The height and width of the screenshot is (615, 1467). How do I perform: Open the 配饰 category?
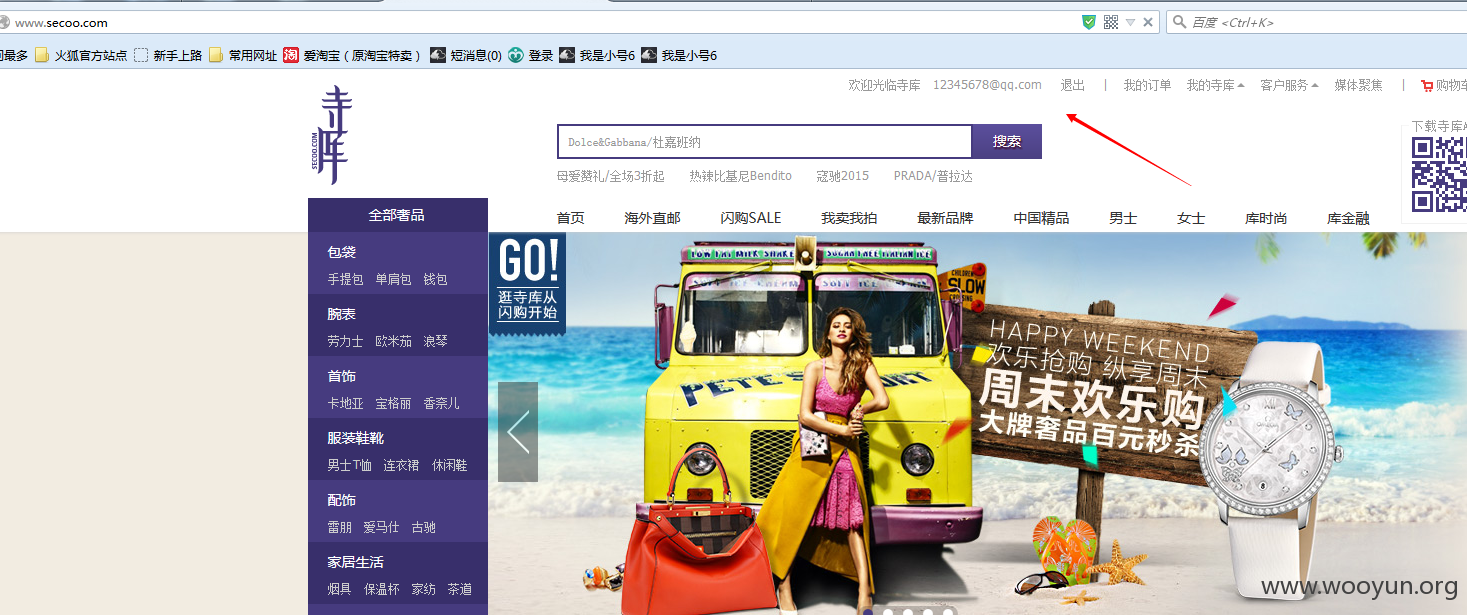point(341,500)
